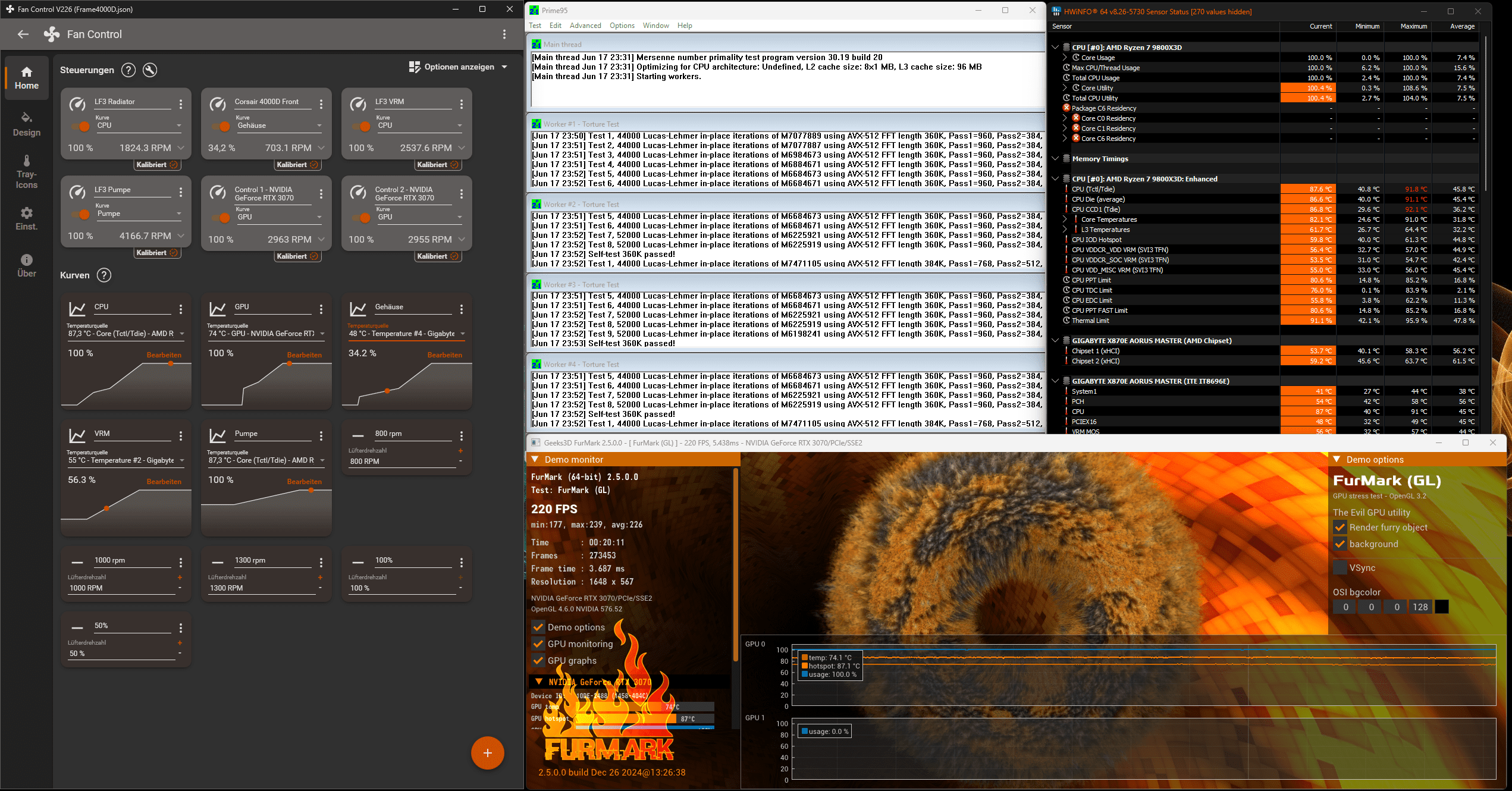This screenshot has height=791, width=1512.
Task: Click Bearbeiten on the CPU curve
Action: 164,355
